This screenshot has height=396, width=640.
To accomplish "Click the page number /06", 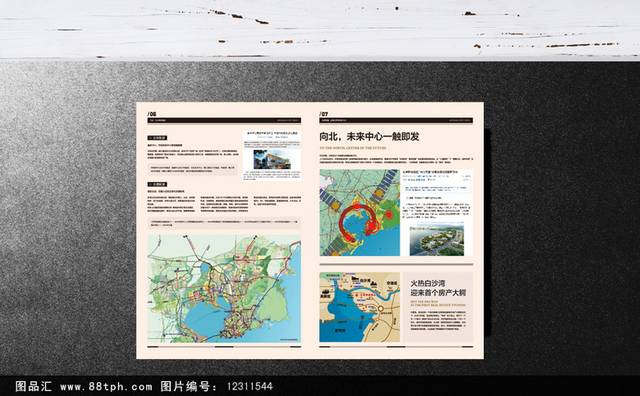I will [152, 114].
